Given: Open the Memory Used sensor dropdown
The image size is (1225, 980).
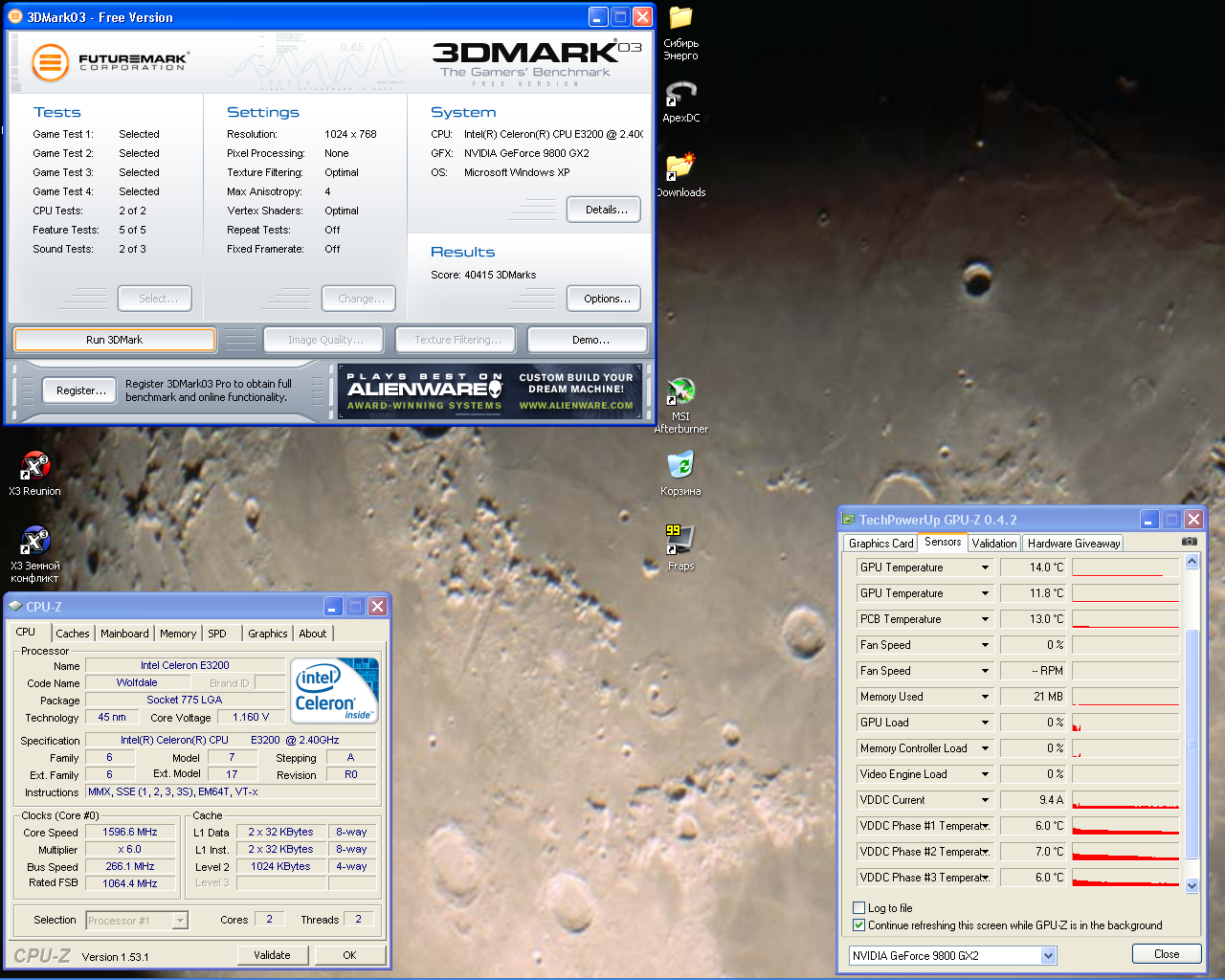Looking at the screenshot, I should [985, 697].
